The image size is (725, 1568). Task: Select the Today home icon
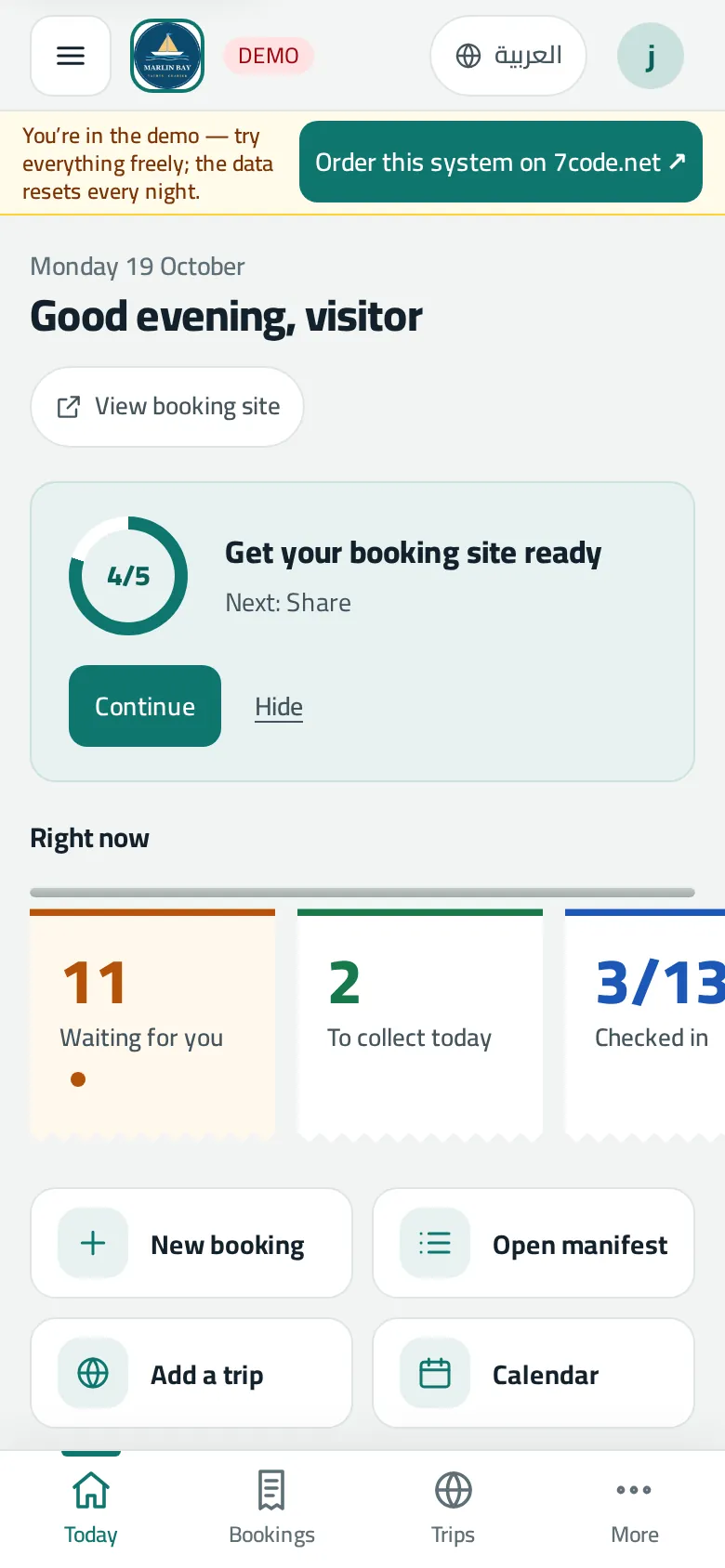(91, 1490)
